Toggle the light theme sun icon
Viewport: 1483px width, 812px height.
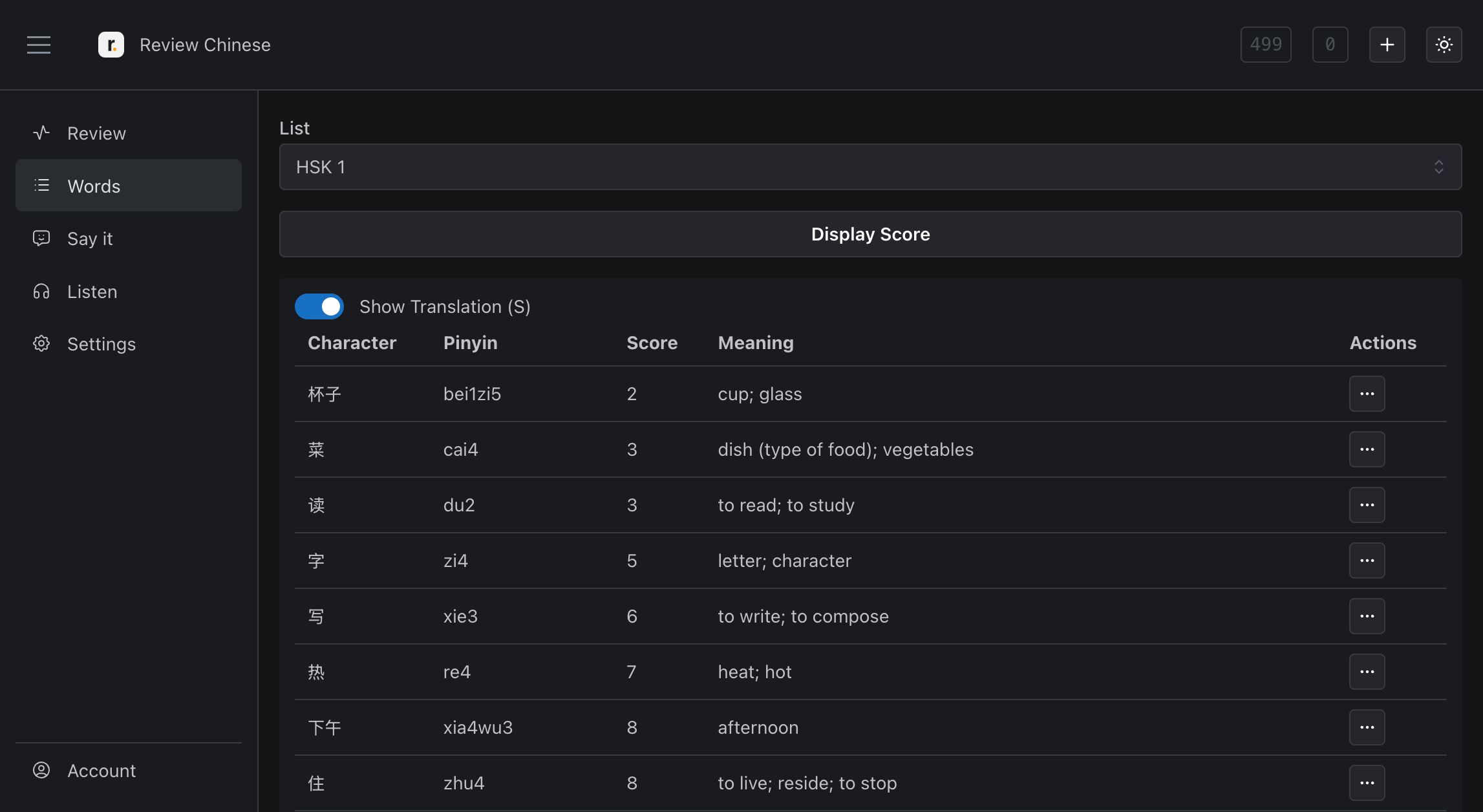pos(1444,45)
